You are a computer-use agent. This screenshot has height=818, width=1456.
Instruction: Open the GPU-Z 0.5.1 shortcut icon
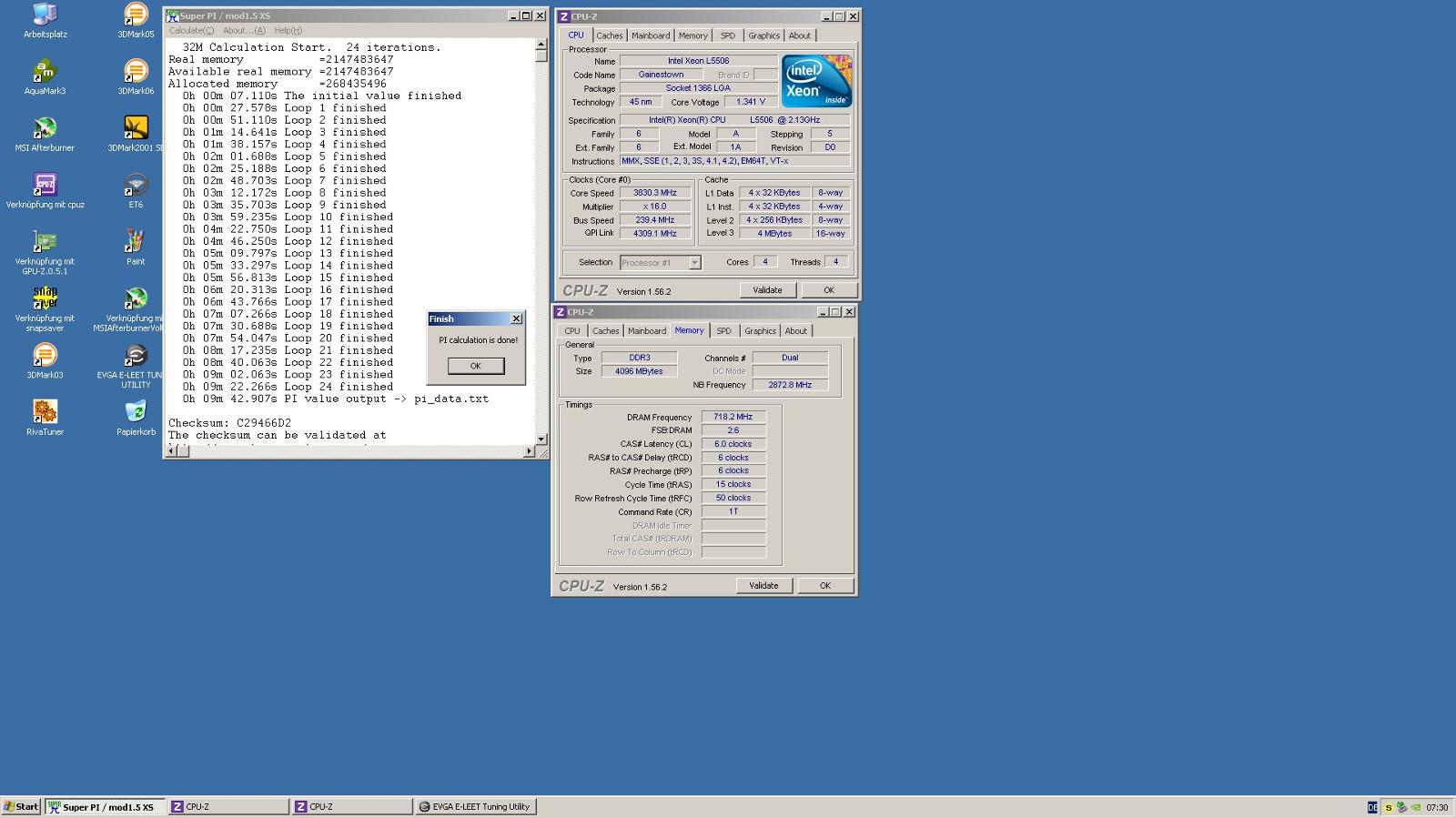click(x=45, y=241)
